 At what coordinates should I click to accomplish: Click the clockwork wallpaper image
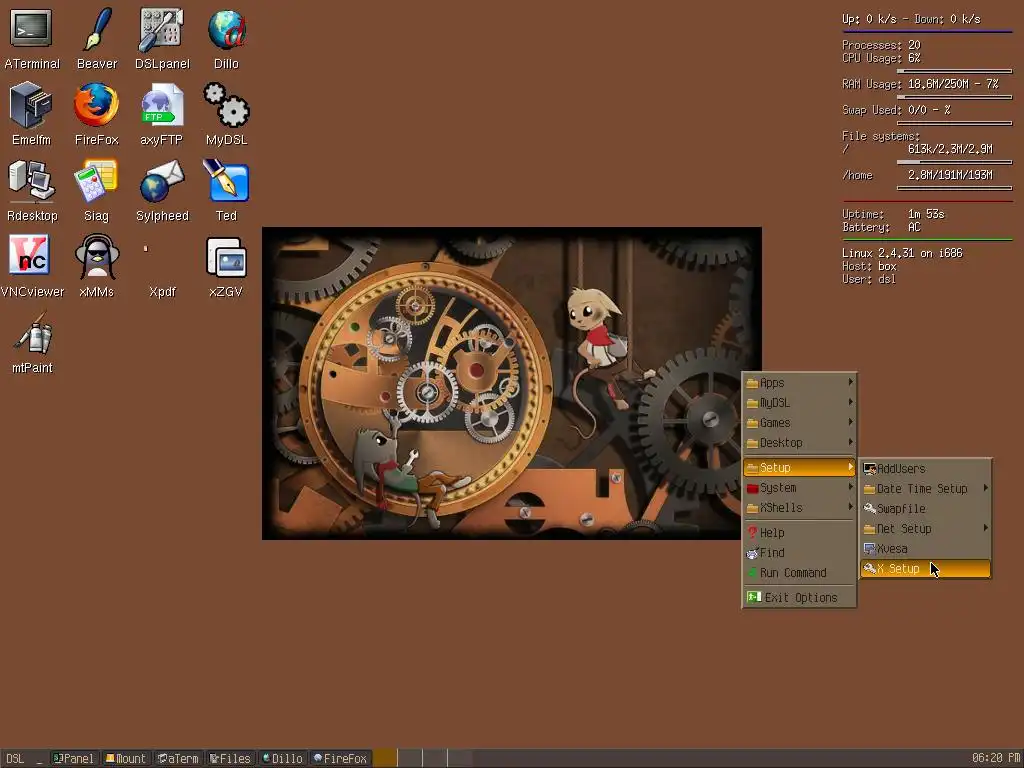click(511, 383)
